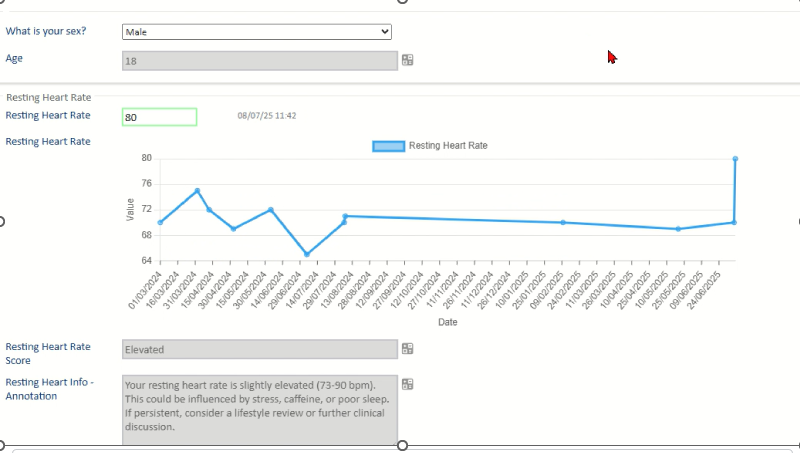
Task: Click the bottom-center circular resize handle
Action: pos(403,445)
